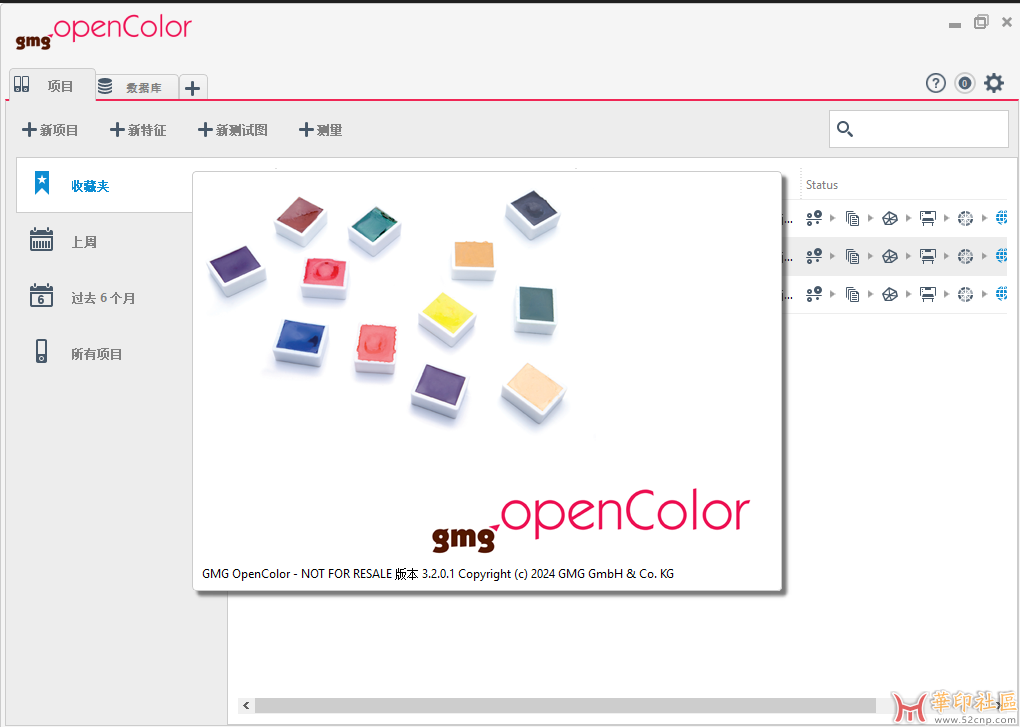Viewport: 1020px width, 727px height.
Task: Open the settings gear icon
Action: [993, 83]
